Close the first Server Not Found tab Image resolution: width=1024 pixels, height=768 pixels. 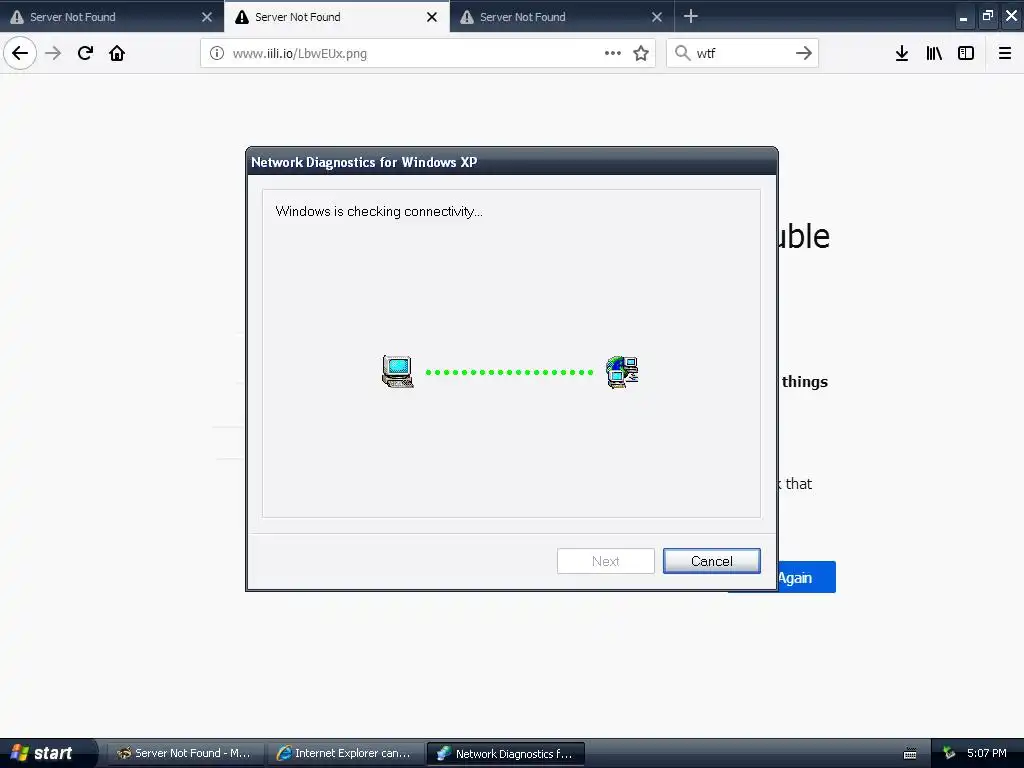207,17
